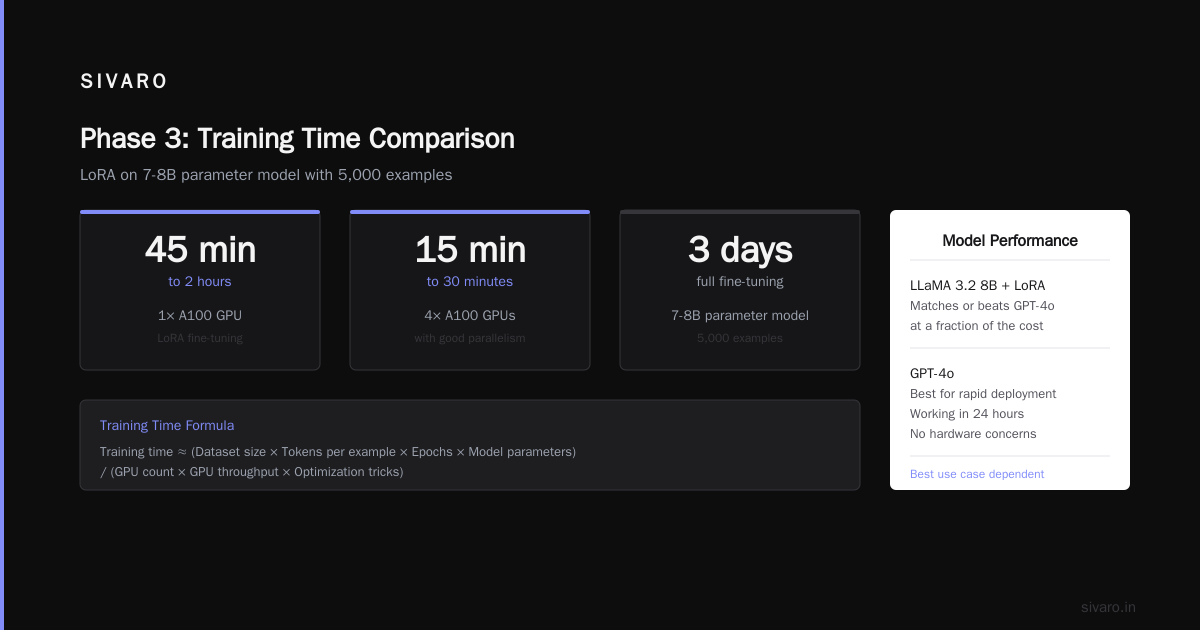The image size is (1200, 630).
Task: Open the 3 days full fine-tuning card
Action: 740,290
